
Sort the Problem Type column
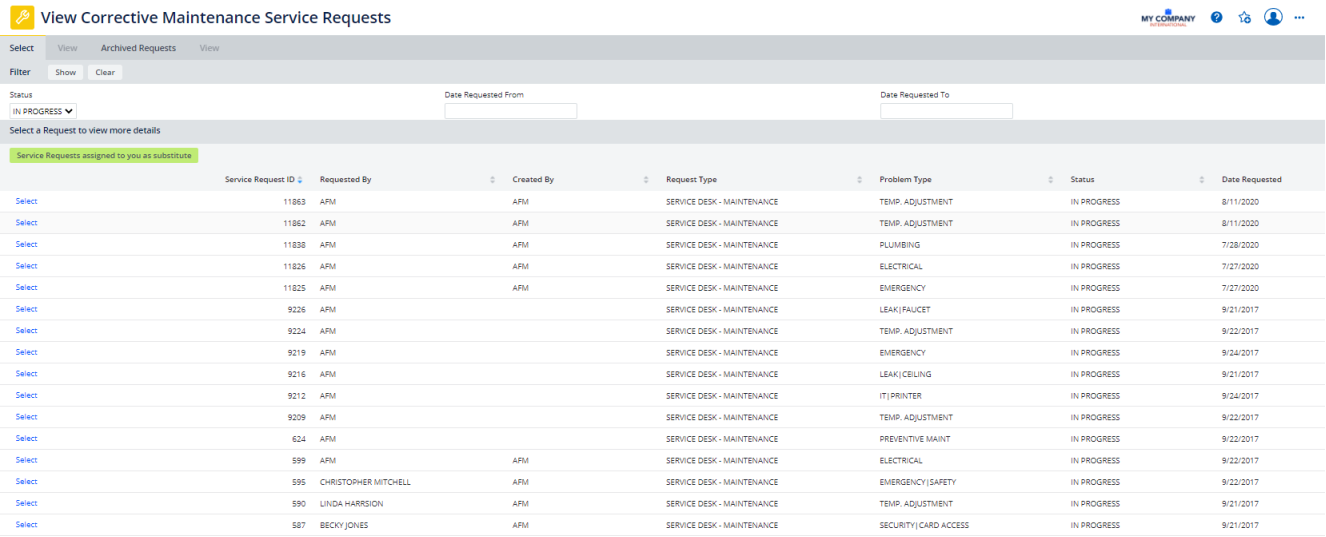(1050, 180)
